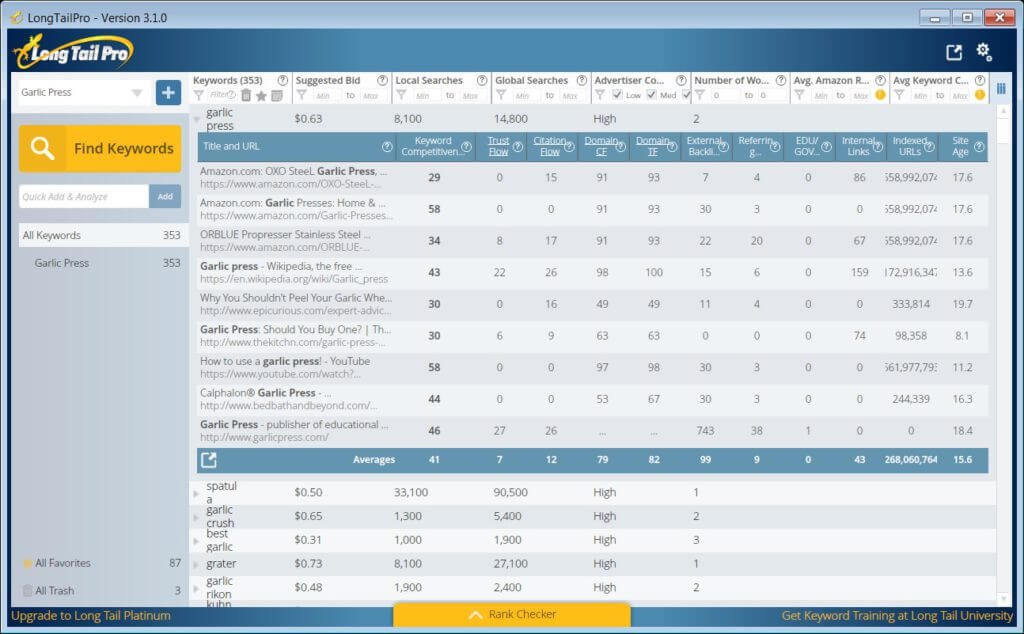Click the Quick Add & Analyze input field
This screenshot has height=634, width=1024.
[84, 196]
